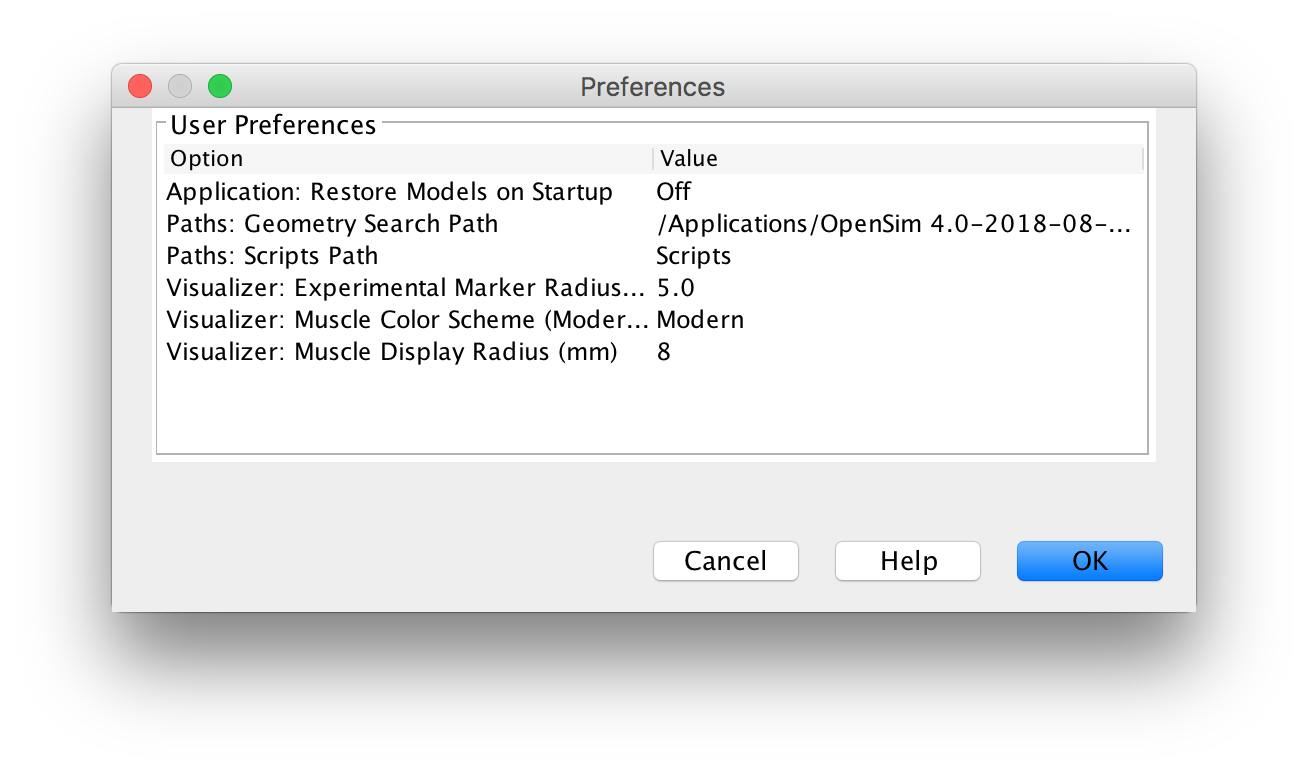Select the Geometry Search Path row
The height and width of the screenshot is (772, 1308).
click(x=332, y=223)
